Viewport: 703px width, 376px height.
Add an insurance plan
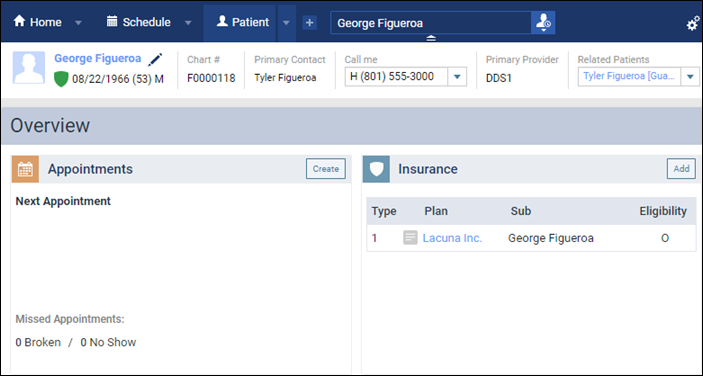tap(681, 169)
